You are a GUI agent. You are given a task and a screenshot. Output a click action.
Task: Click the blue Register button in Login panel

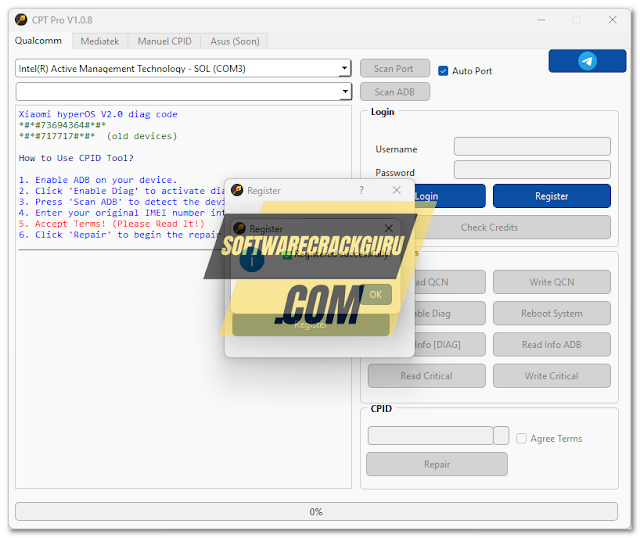tap(552, 196)
